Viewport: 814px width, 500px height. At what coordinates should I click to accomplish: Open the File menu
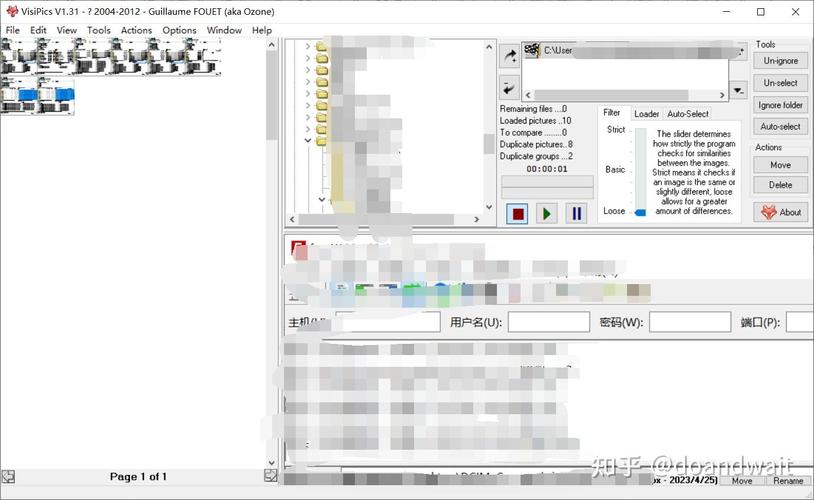12,30
